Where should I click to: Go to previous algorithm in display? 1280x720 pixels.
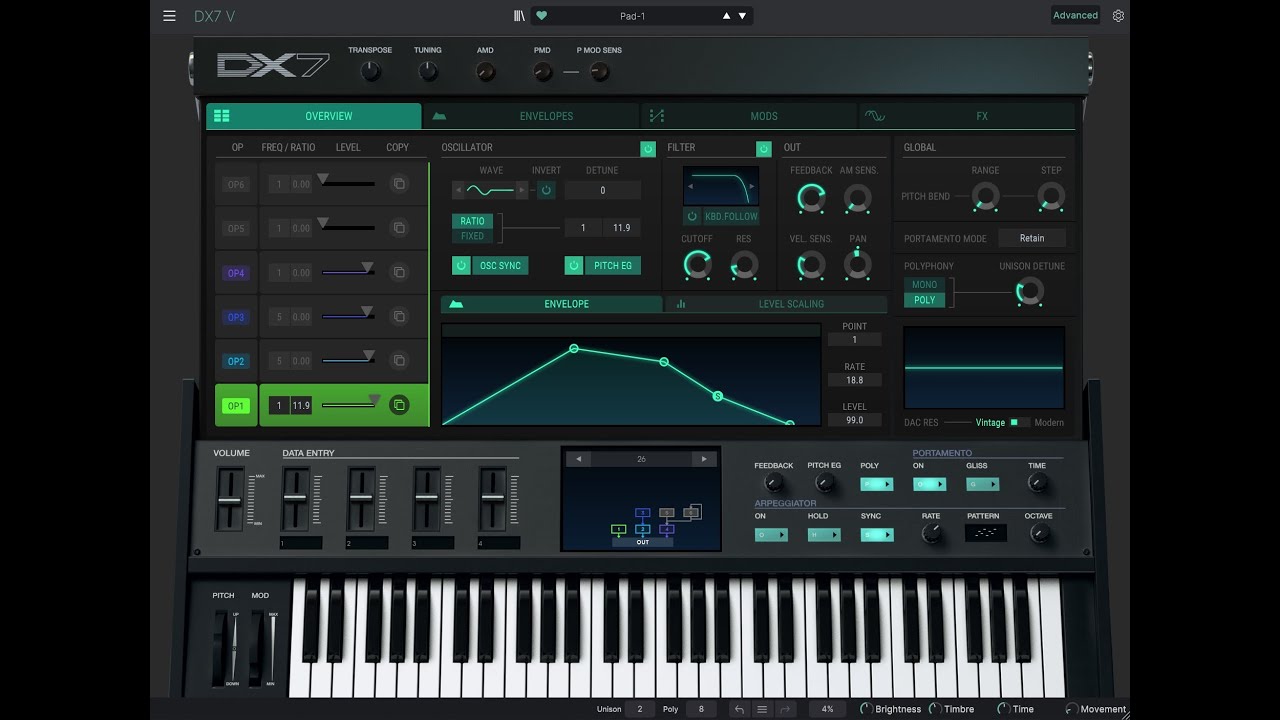[x=578, y=459]
